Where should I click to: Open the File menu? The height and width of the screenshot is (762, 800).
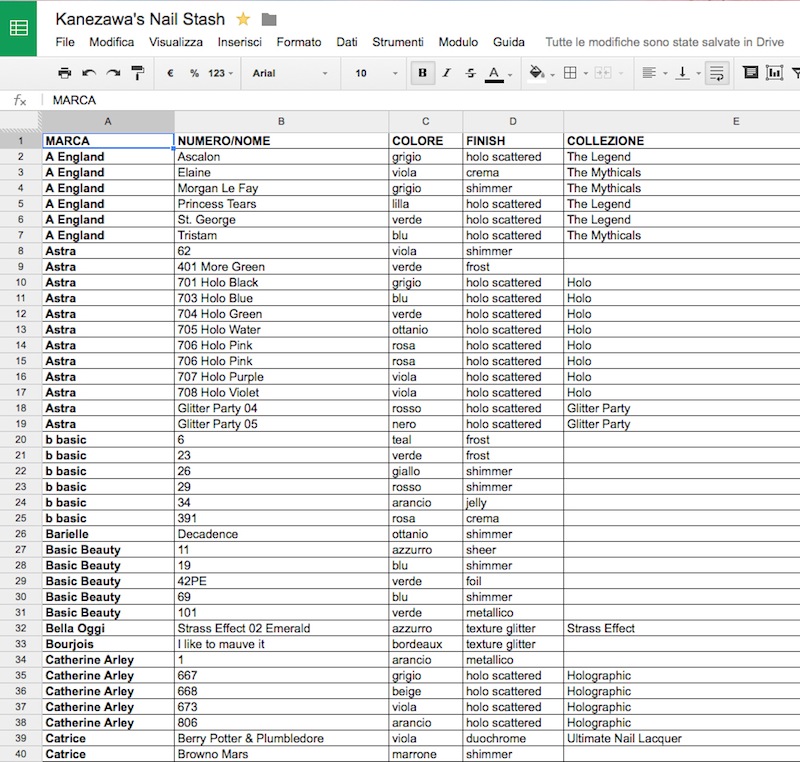(65, 42)
